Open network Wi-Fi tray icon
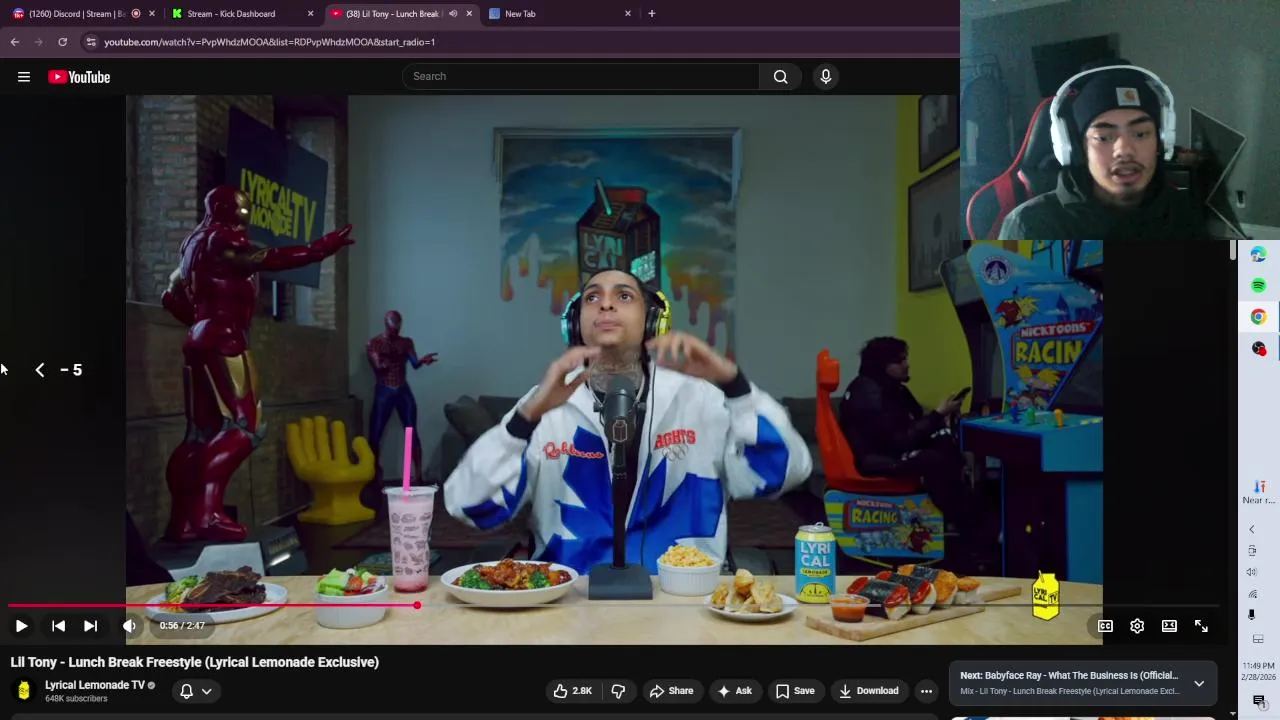Viewport: 1280px width, 720px height. (x=1252, y=594)
